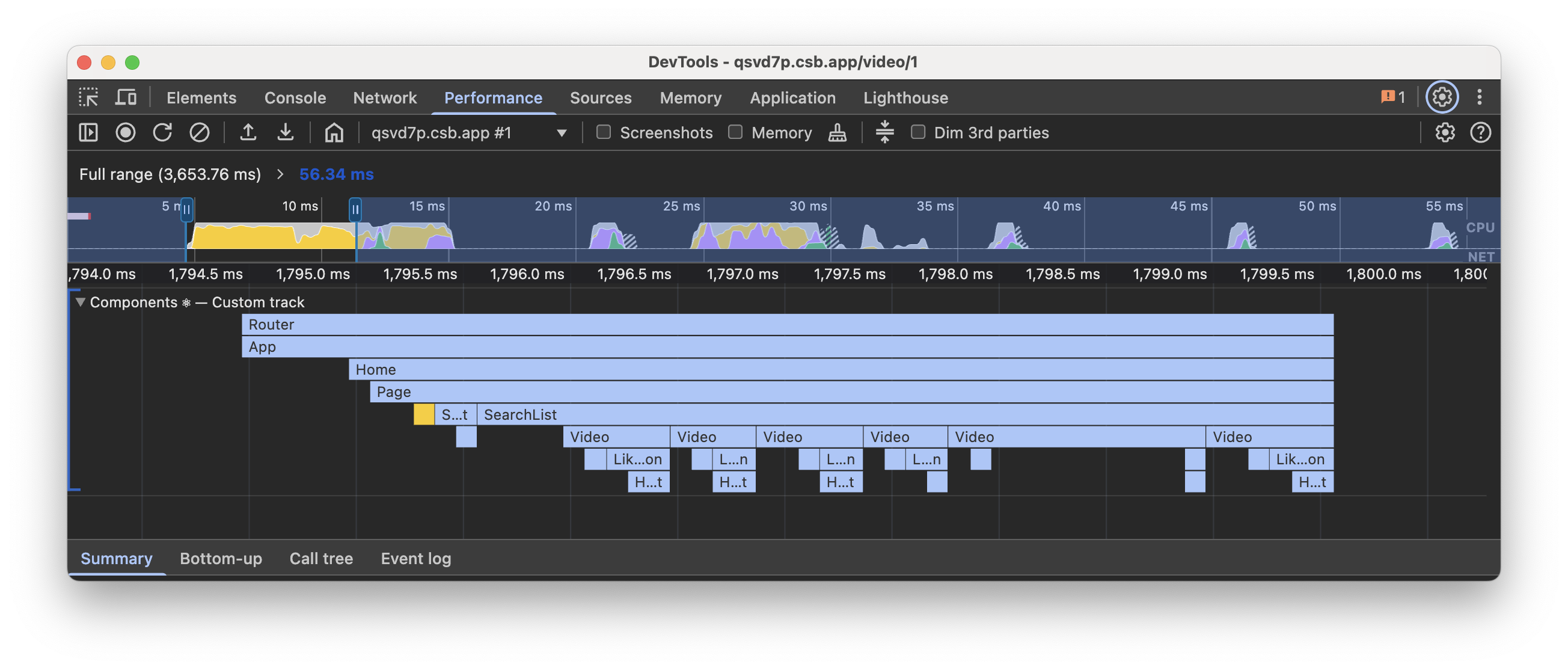Collapse the Components custom track
This screenshot has width=1568, height=670.
(x=80, y=301)
